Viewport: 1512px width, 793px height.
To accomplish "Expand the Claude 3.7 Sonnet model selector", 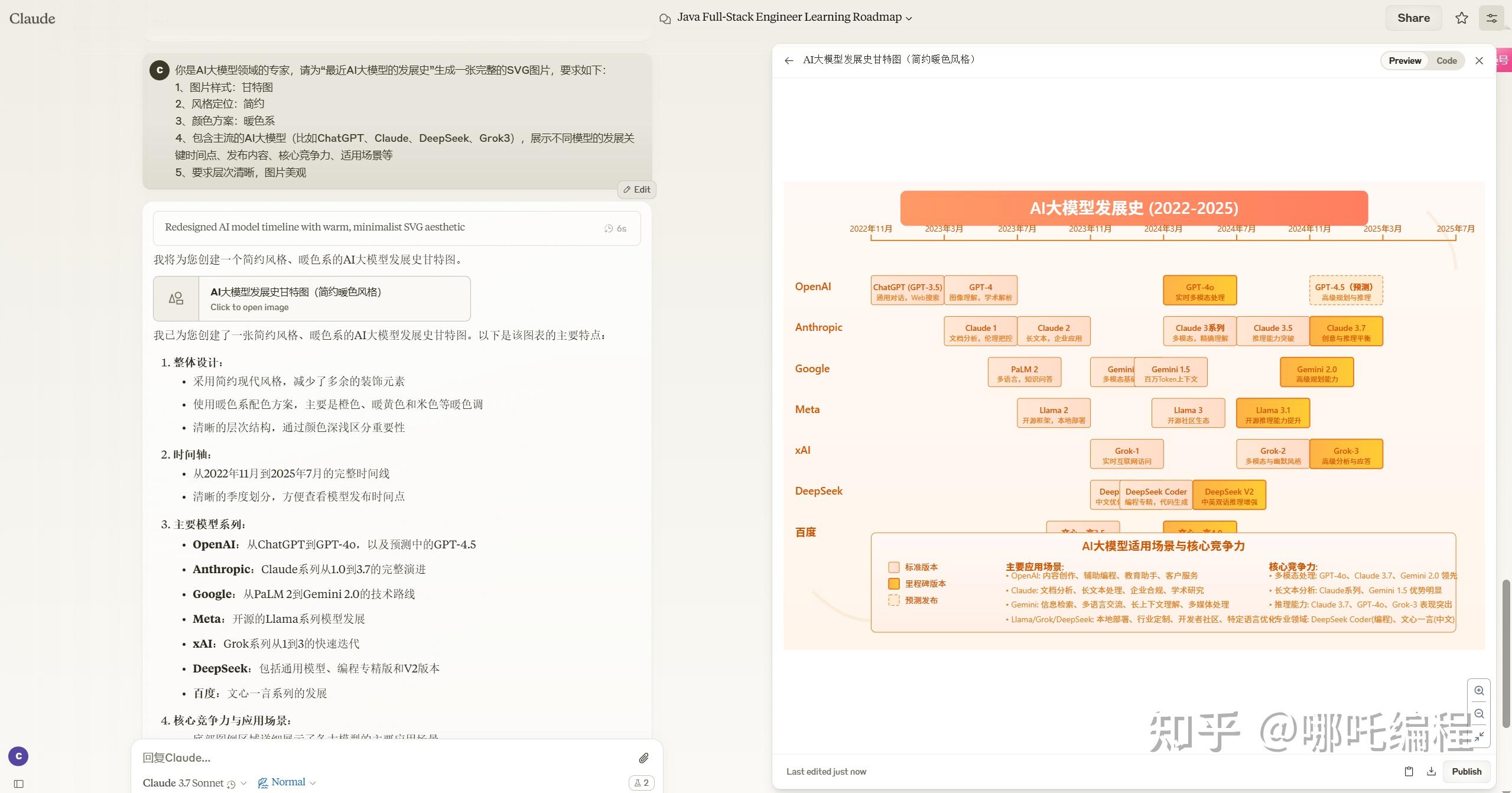I will (194, 783).
